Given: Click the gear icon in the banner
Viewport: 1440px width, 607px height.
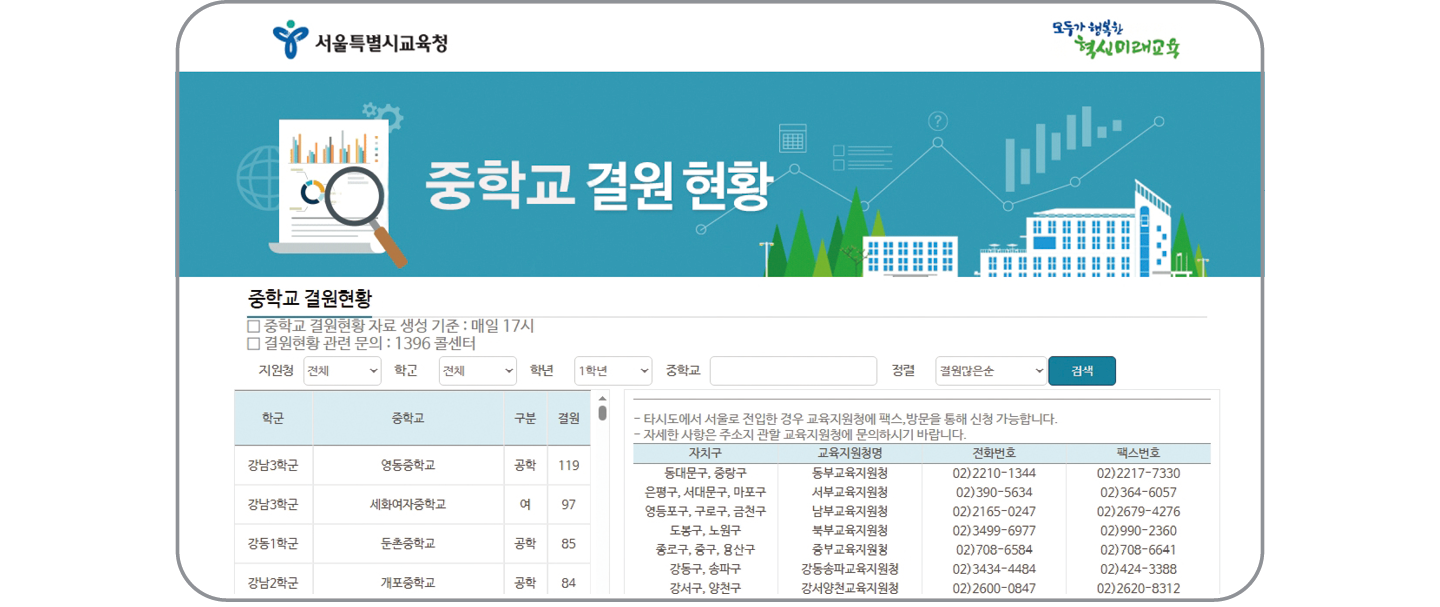Looking at the screenshot, I should [383, 116].
